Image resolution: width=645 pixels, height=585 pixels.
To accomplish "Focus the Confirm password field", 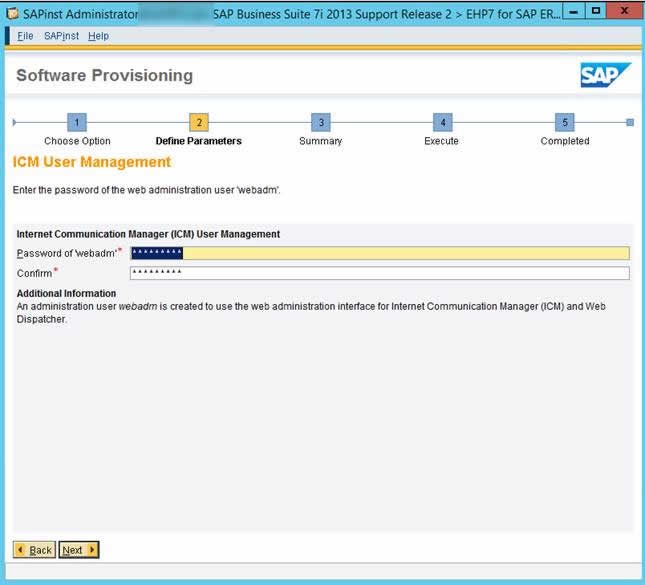I will [380, 273].
